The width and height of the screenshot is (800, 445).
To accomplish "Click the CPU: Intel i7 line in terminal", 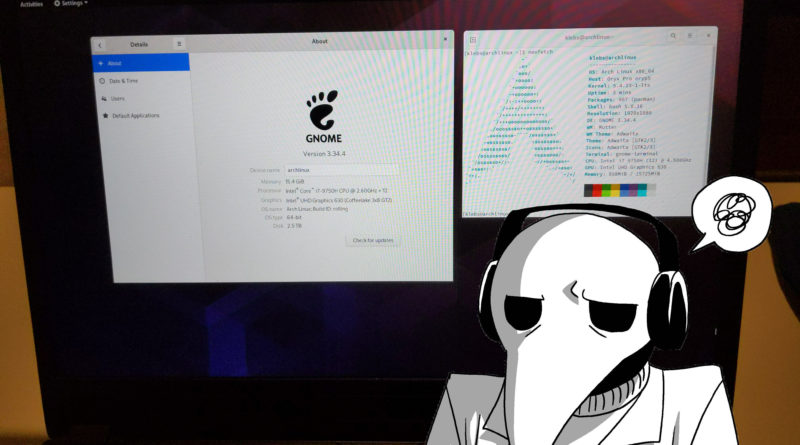I will tap(638, 160).
